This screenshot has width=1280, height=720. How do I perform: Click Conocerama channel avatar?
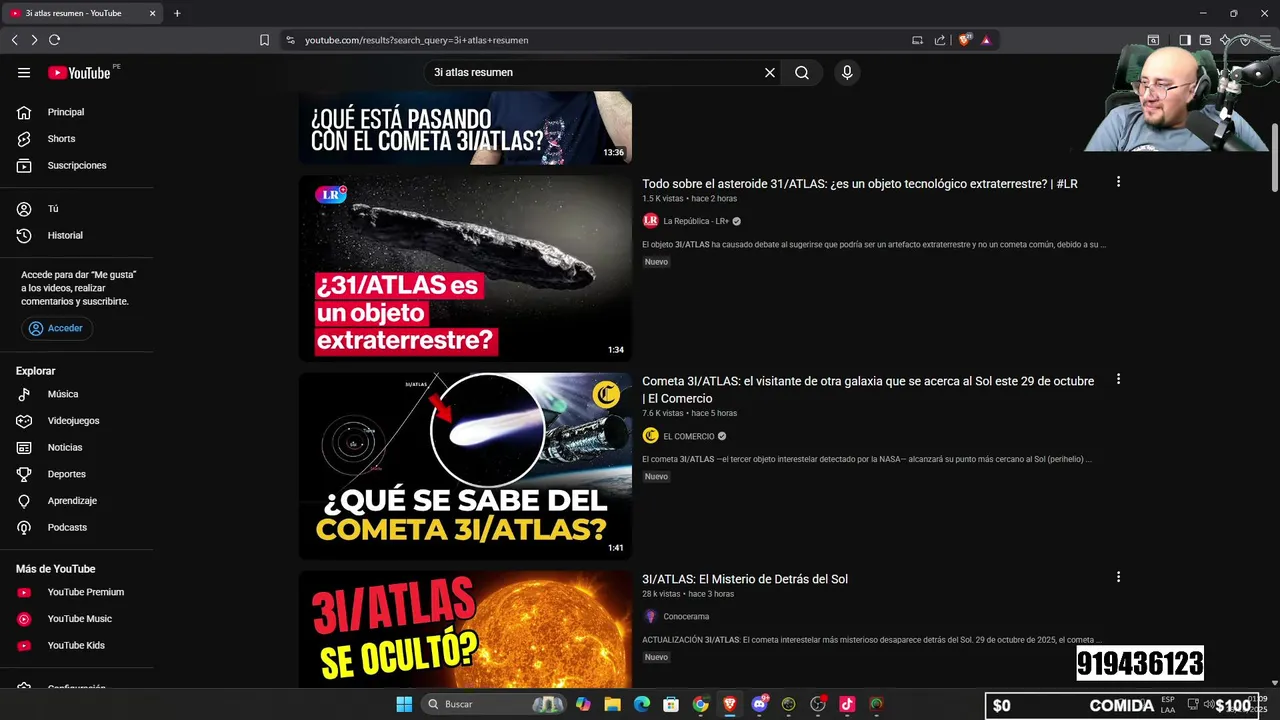(x=650, y=617)
